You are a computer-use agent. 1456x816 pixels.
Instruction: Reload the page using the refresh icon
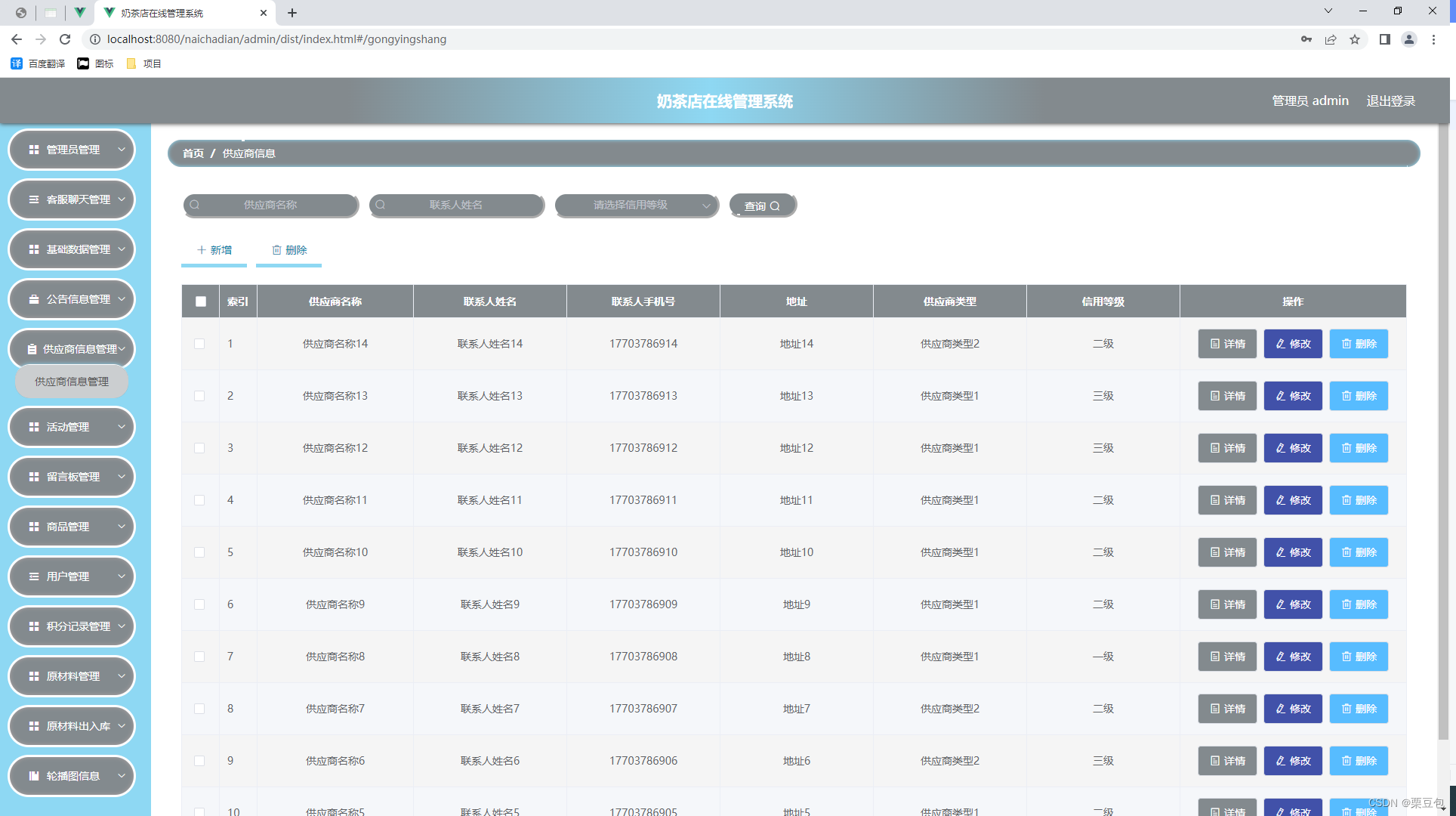point(65,39)
